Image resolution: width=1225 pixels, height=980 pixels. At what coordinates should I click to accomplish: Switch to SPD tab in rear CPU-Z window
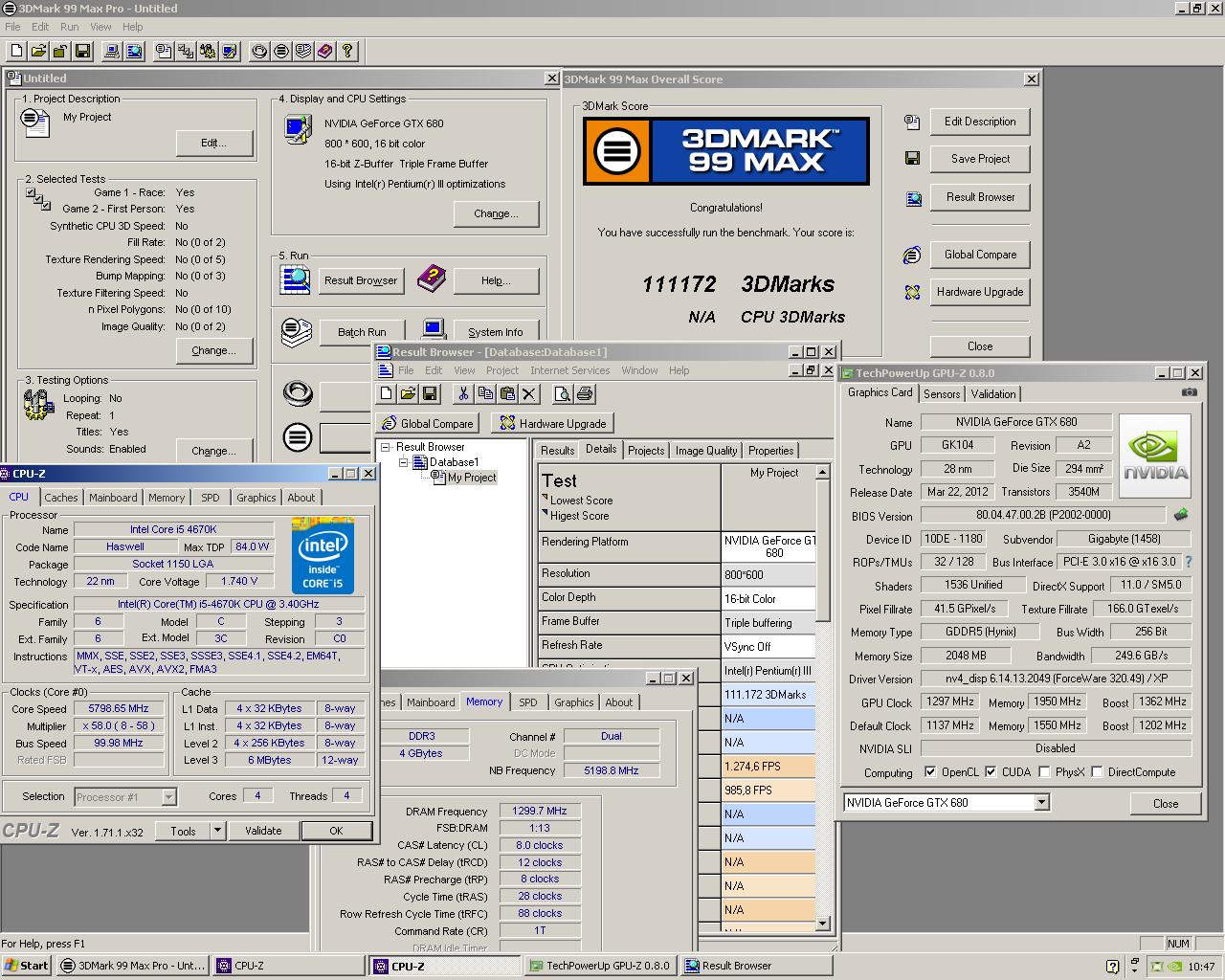click(x=528, y=702)
